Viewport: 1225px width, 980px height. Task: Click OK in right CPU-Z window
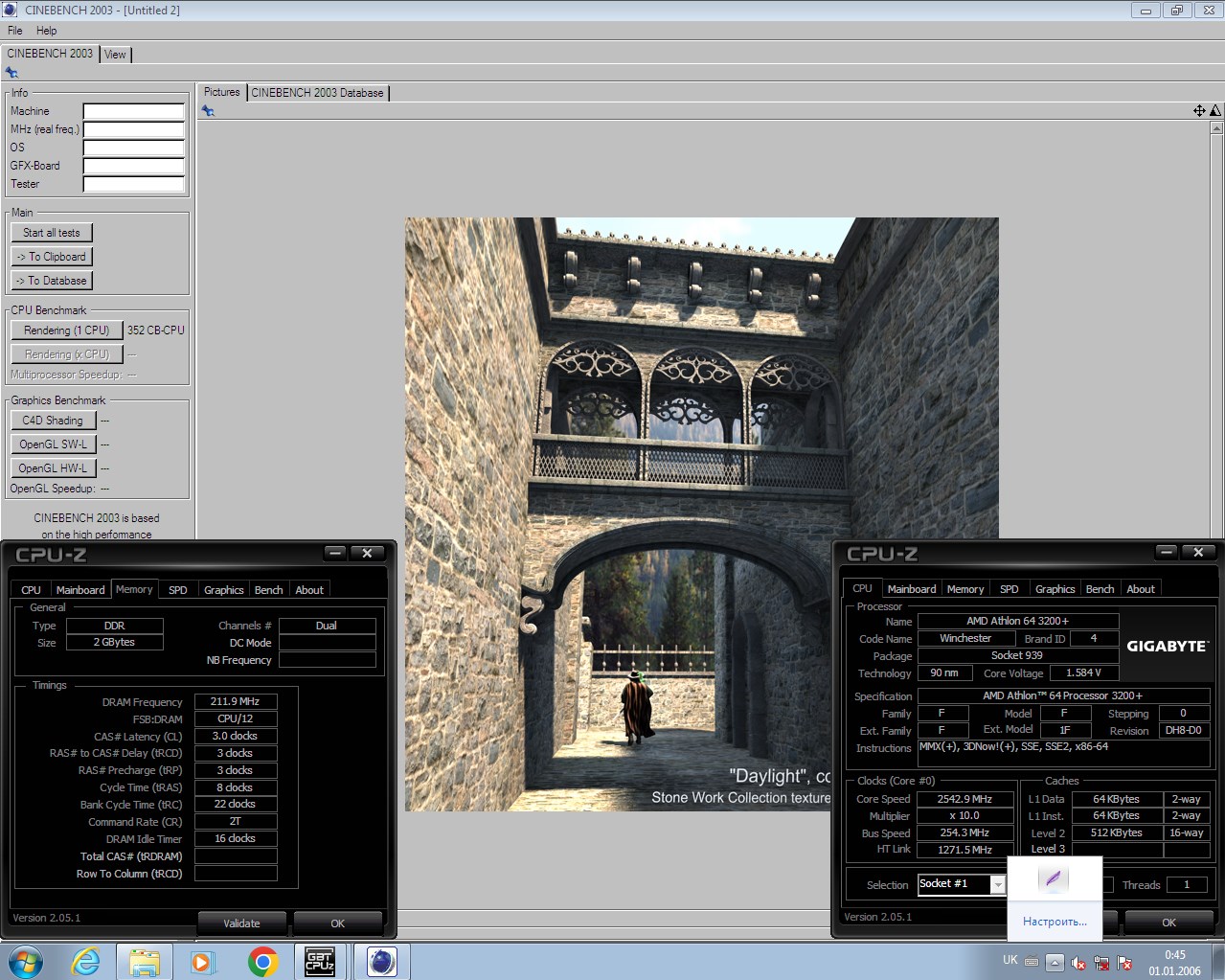click(x=1168, y=923)
